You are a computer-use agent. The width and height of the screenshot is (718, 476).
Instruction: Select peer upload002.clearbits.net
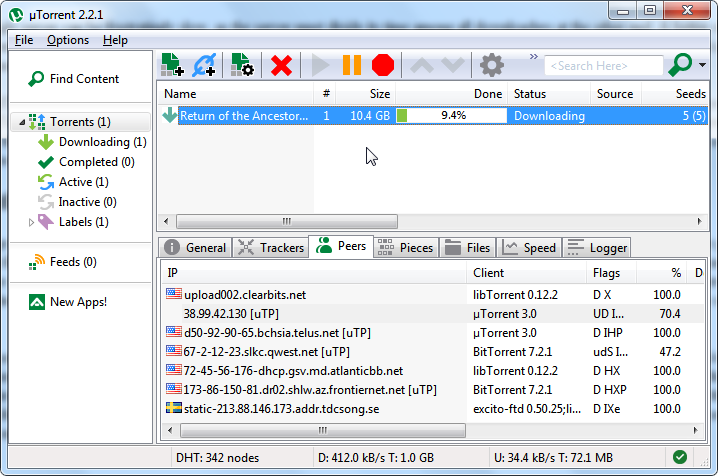pyautogui.click(x=433, y=295)
